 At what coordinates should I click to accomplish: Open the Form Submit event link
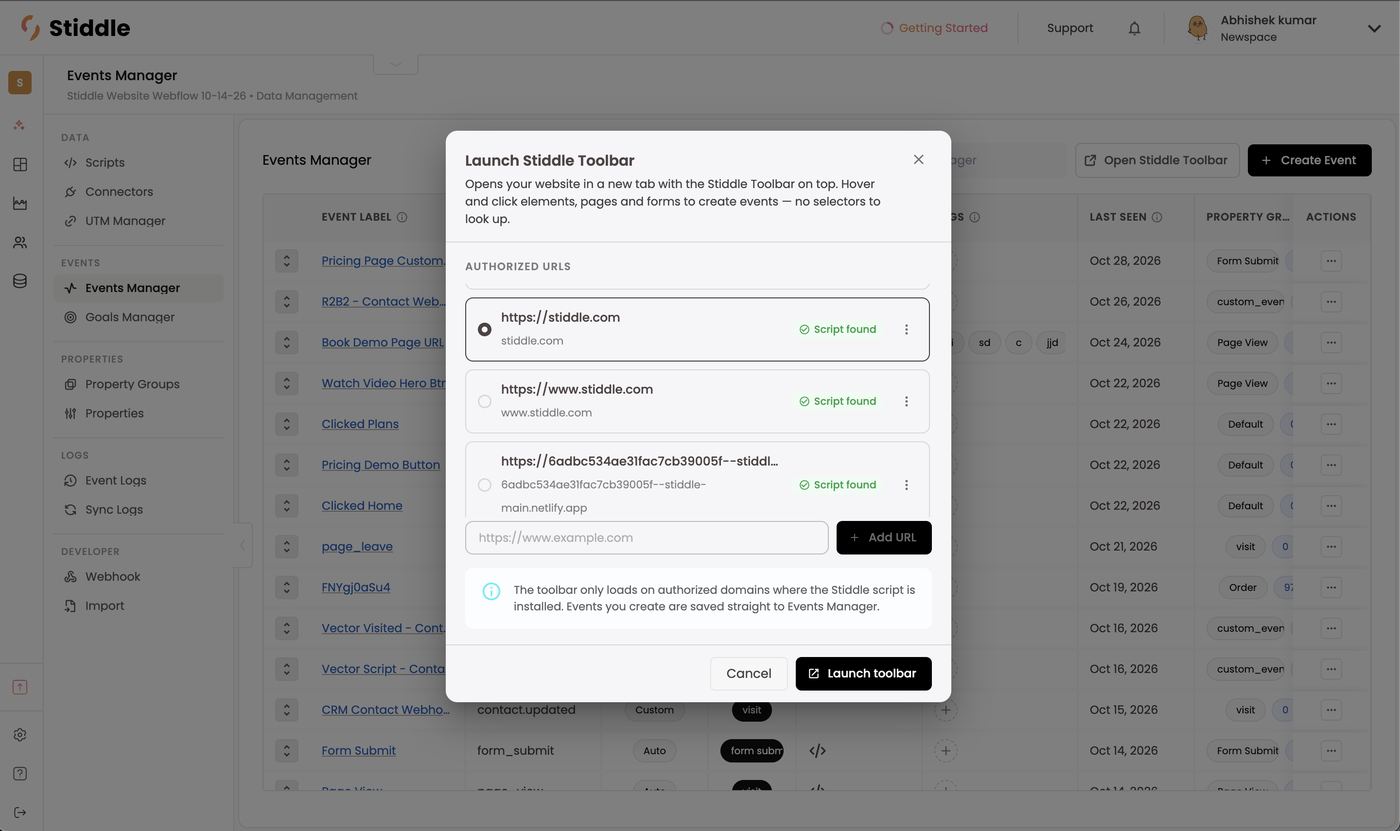(359, 751)
